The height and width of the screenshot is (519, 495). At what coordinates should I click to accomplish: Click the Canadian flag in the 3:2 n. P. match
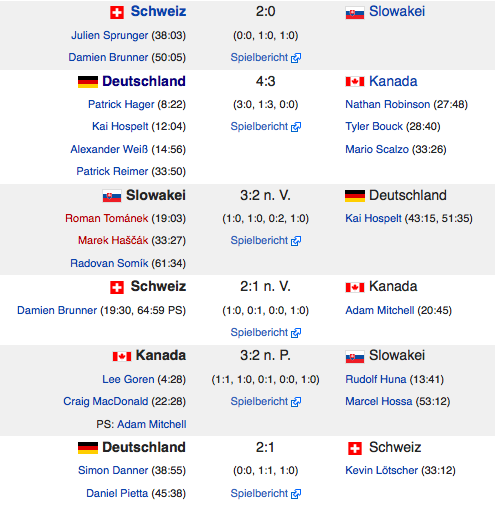click(x=122, y=356)
